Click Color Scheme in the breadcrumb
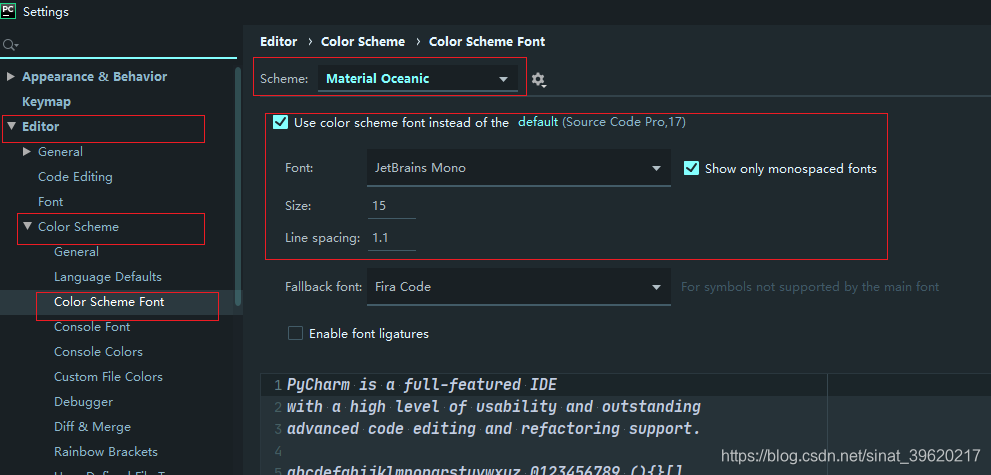Screen dimensions: 991x475 [x=363, y=42]
